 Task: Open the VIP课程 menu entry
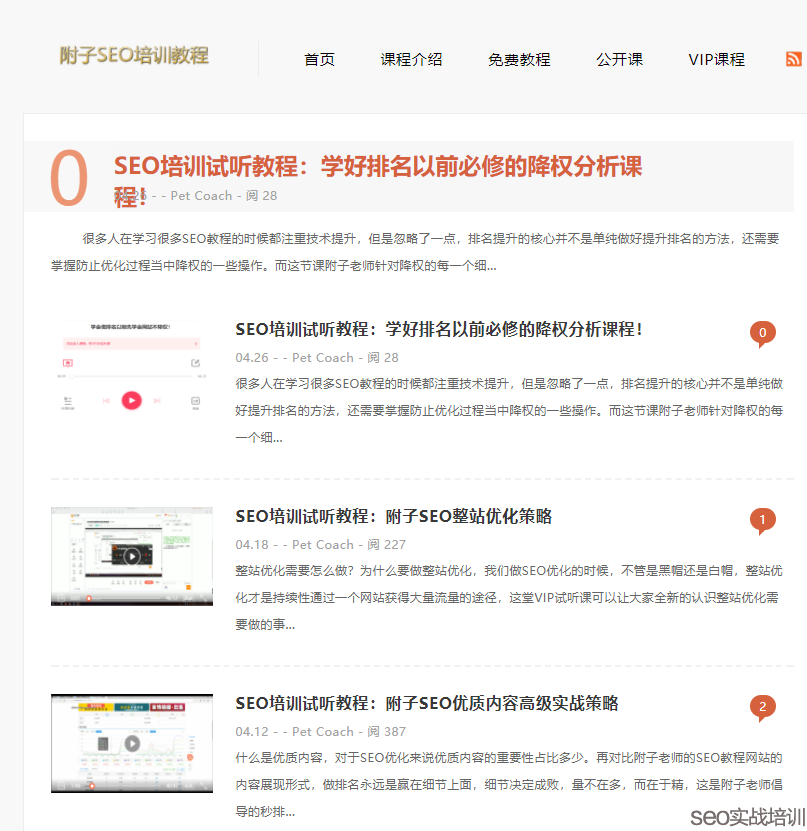(716, 60)
